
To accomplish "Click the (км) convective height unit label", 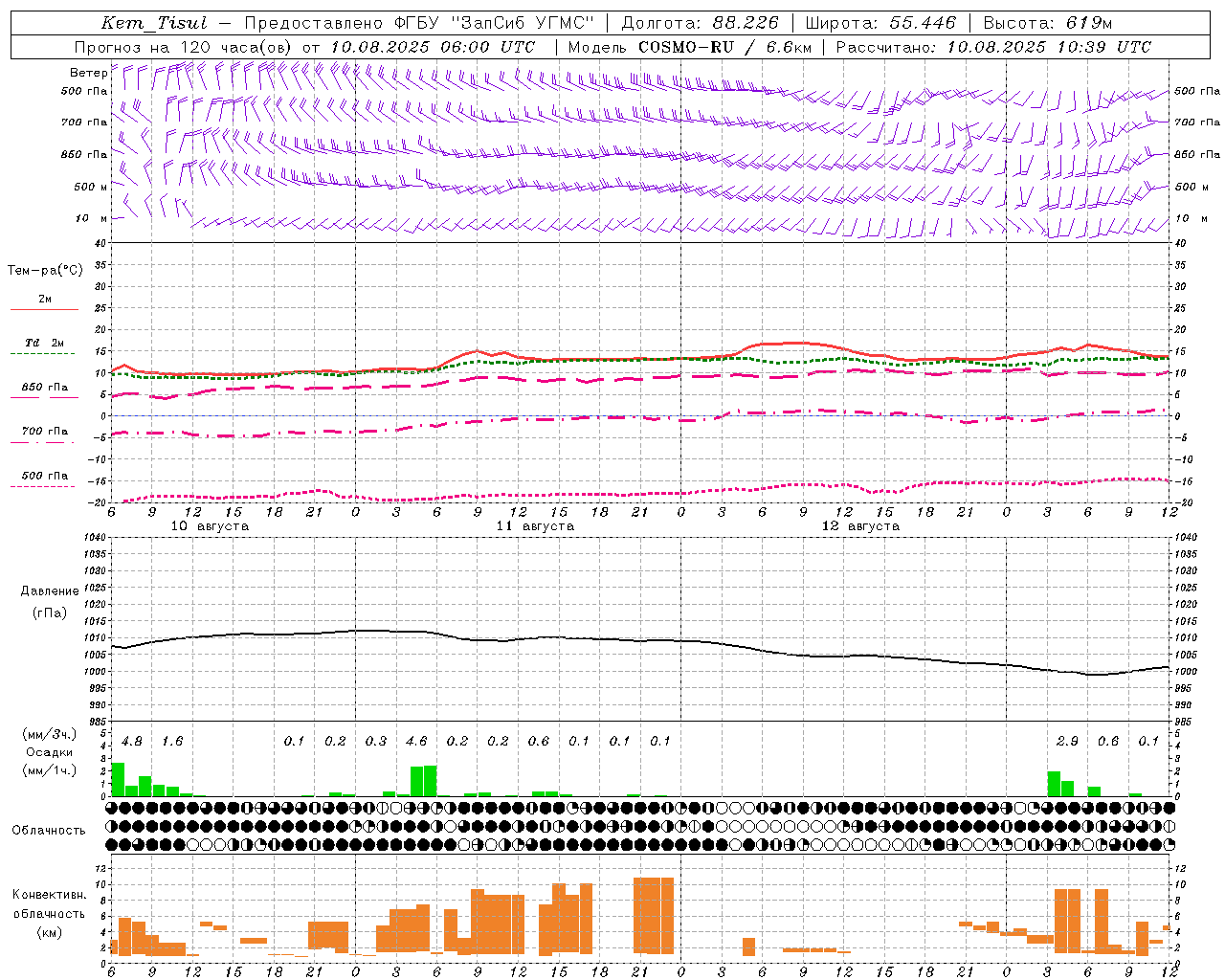I will pyautogui.click(x=49, y=932).
